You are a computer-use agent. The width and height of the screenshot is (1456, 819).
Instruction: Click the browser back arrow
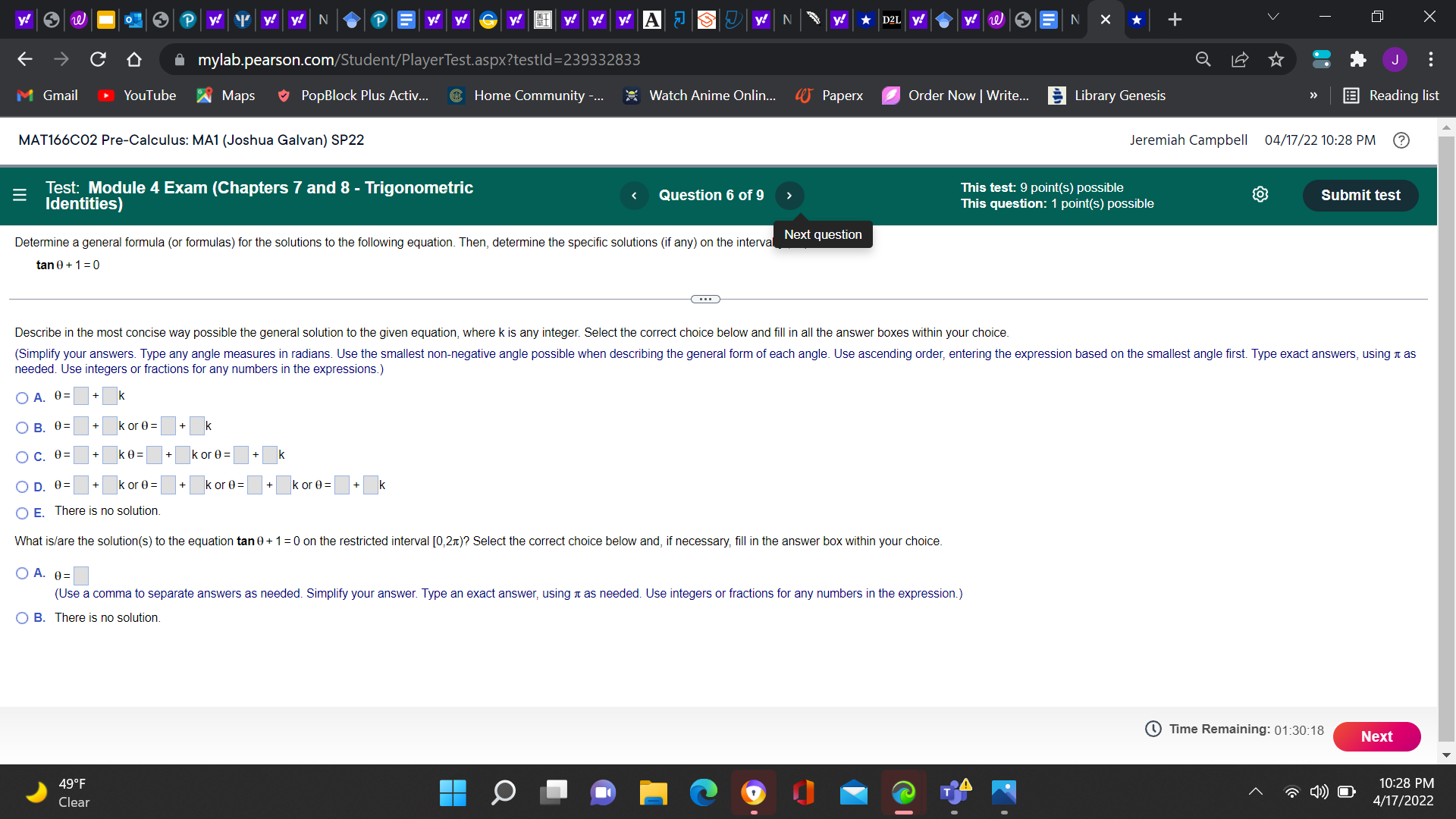point(25,59)
